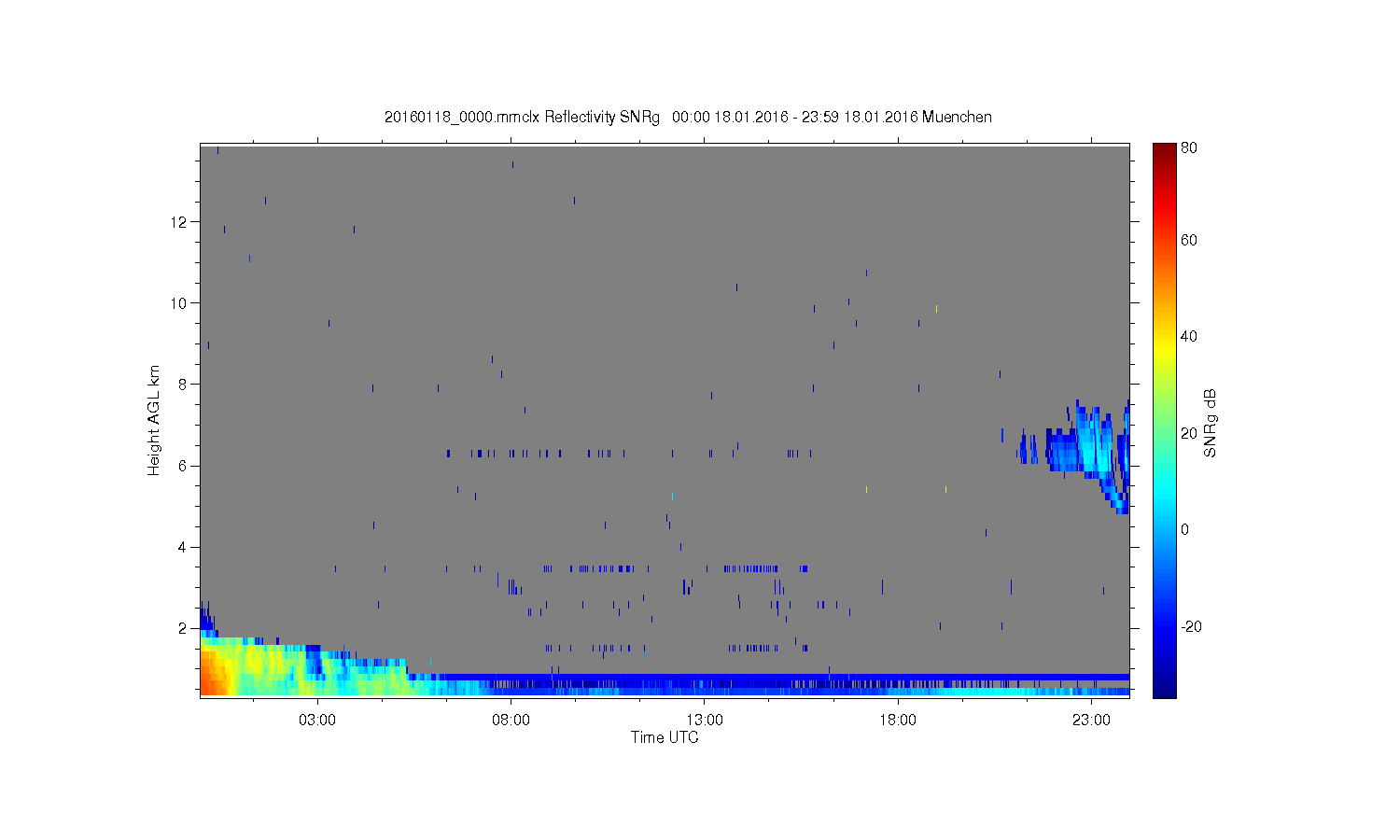
Task: Click the colorbar value 80
Action: click(x=1188, y=147)
